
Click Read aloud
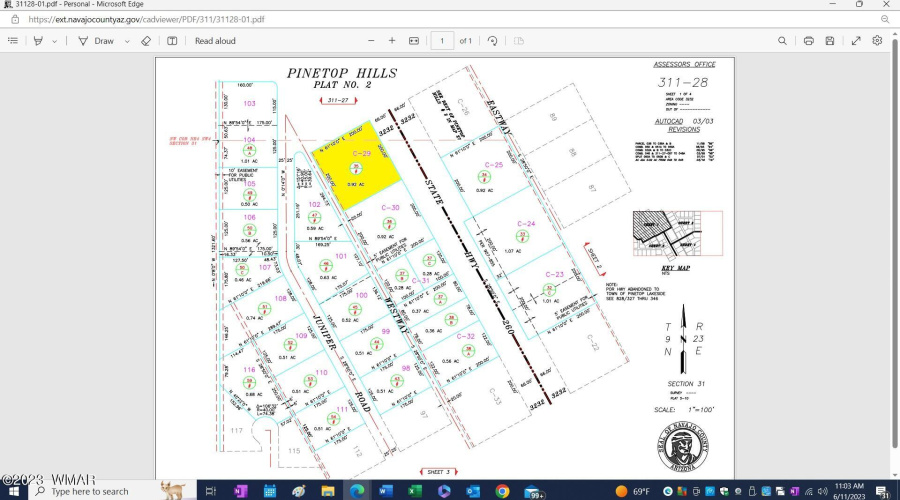[x=215, y=41]
